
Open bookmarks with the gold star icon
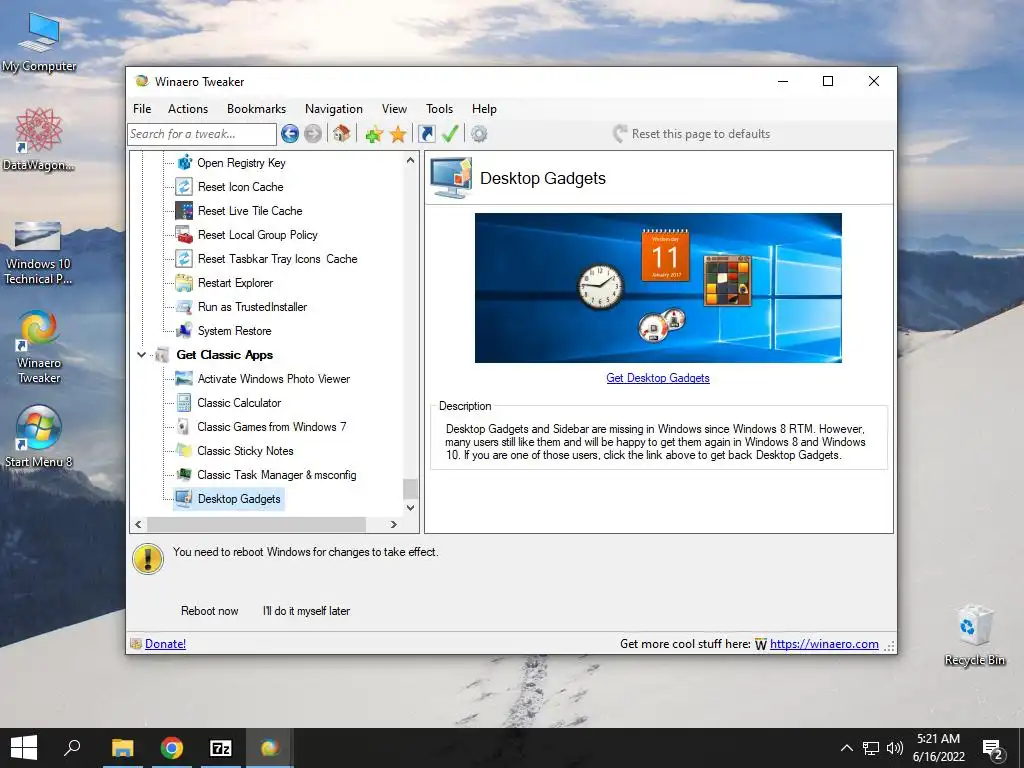click(398, 135)
